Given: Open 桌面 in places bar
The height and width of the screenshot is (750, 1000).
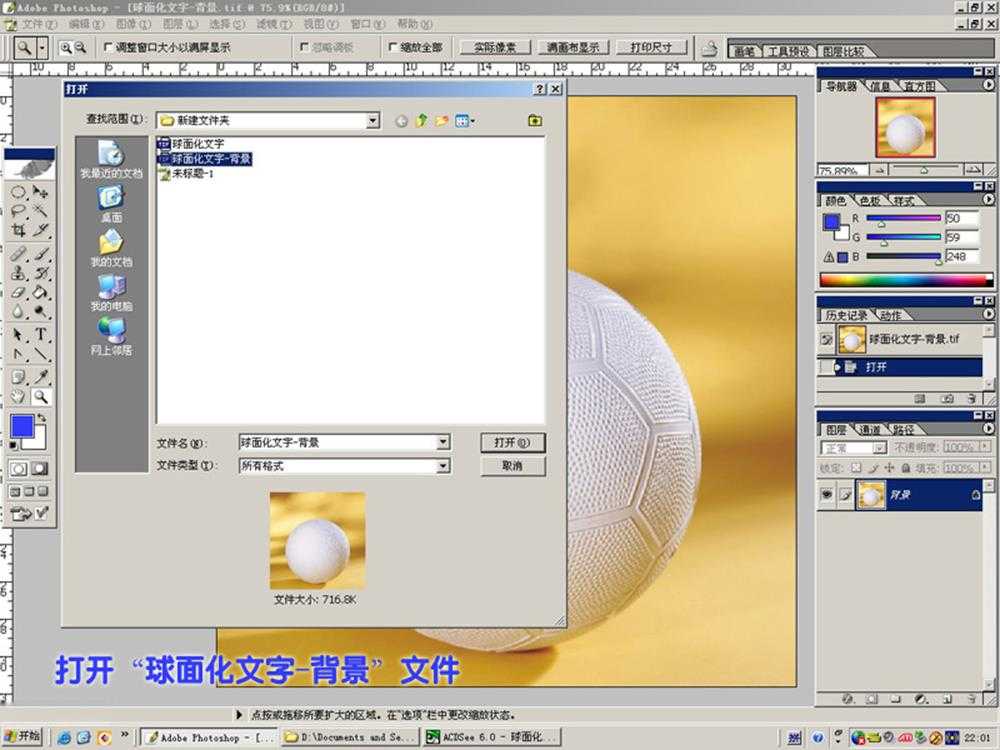Looking at the screenshot, I should pos(112,204).
